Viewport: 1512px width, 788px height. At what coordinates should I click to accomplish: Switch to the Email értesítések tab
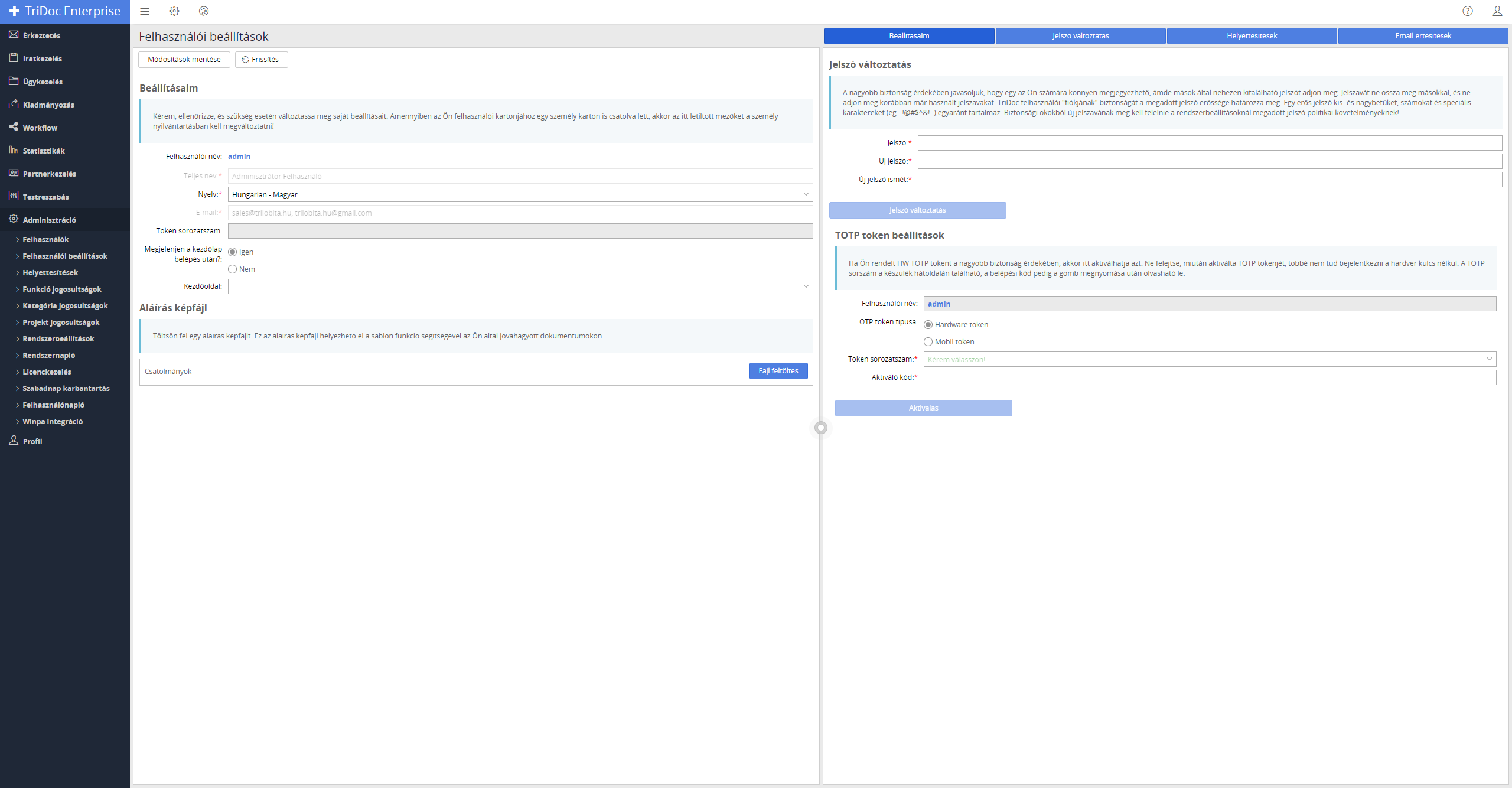click(1423, 36)
